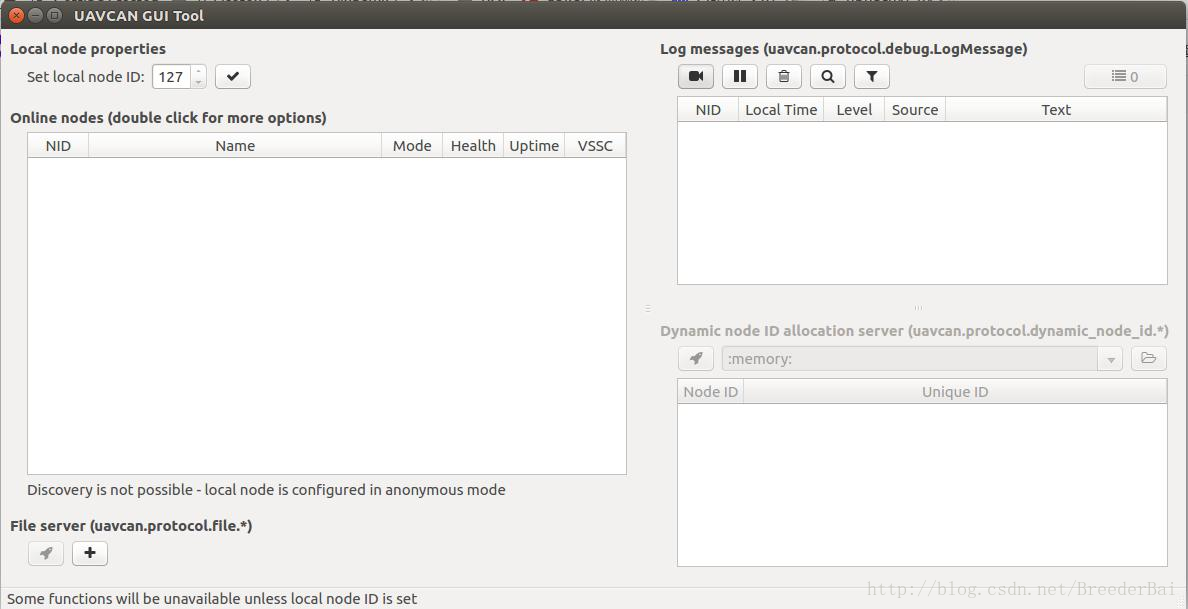Sort online nodes by Mode column
The width and height of the screenshot is (1188, 609).
412,145
